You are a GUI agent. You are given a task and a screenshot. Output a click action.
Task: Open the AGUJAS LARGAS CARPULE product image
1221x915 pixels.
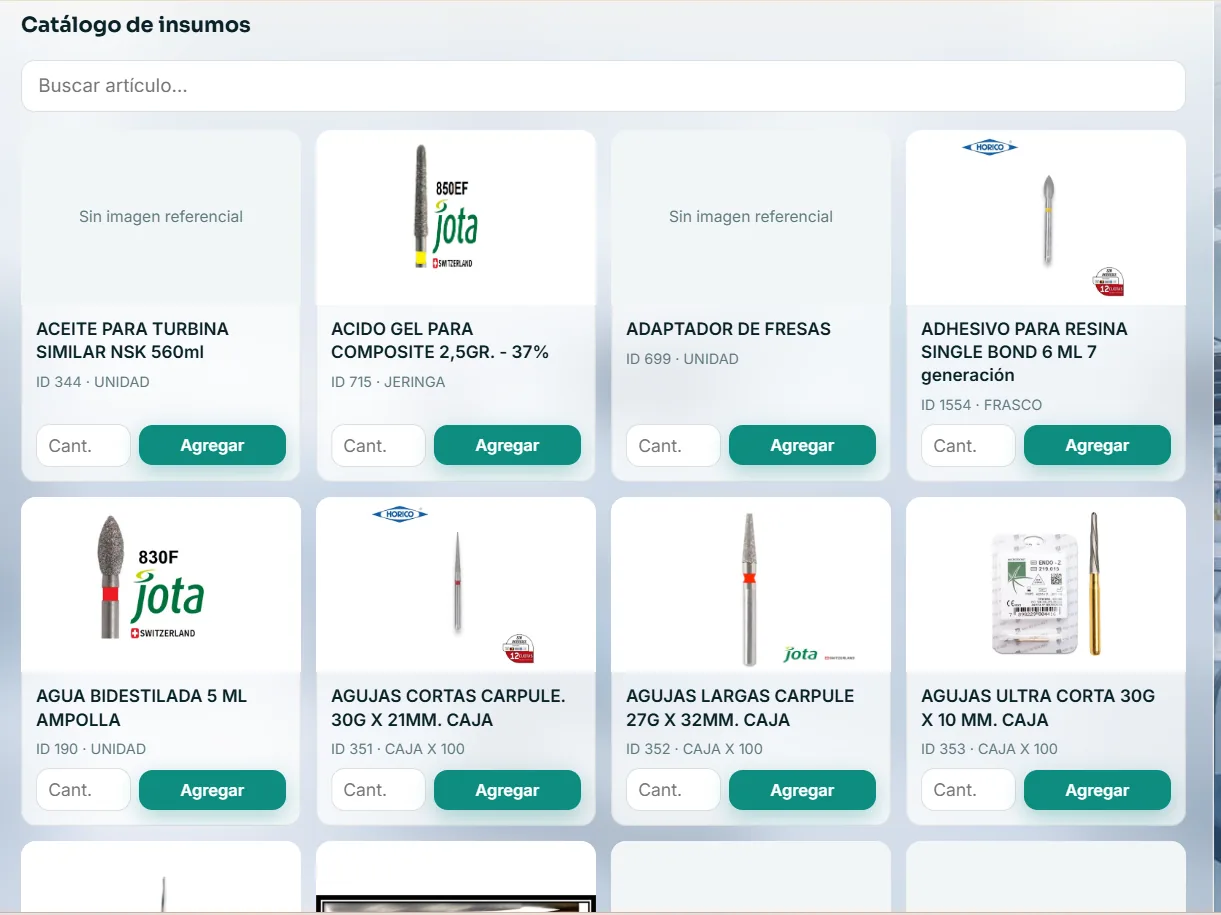point(751,585)
